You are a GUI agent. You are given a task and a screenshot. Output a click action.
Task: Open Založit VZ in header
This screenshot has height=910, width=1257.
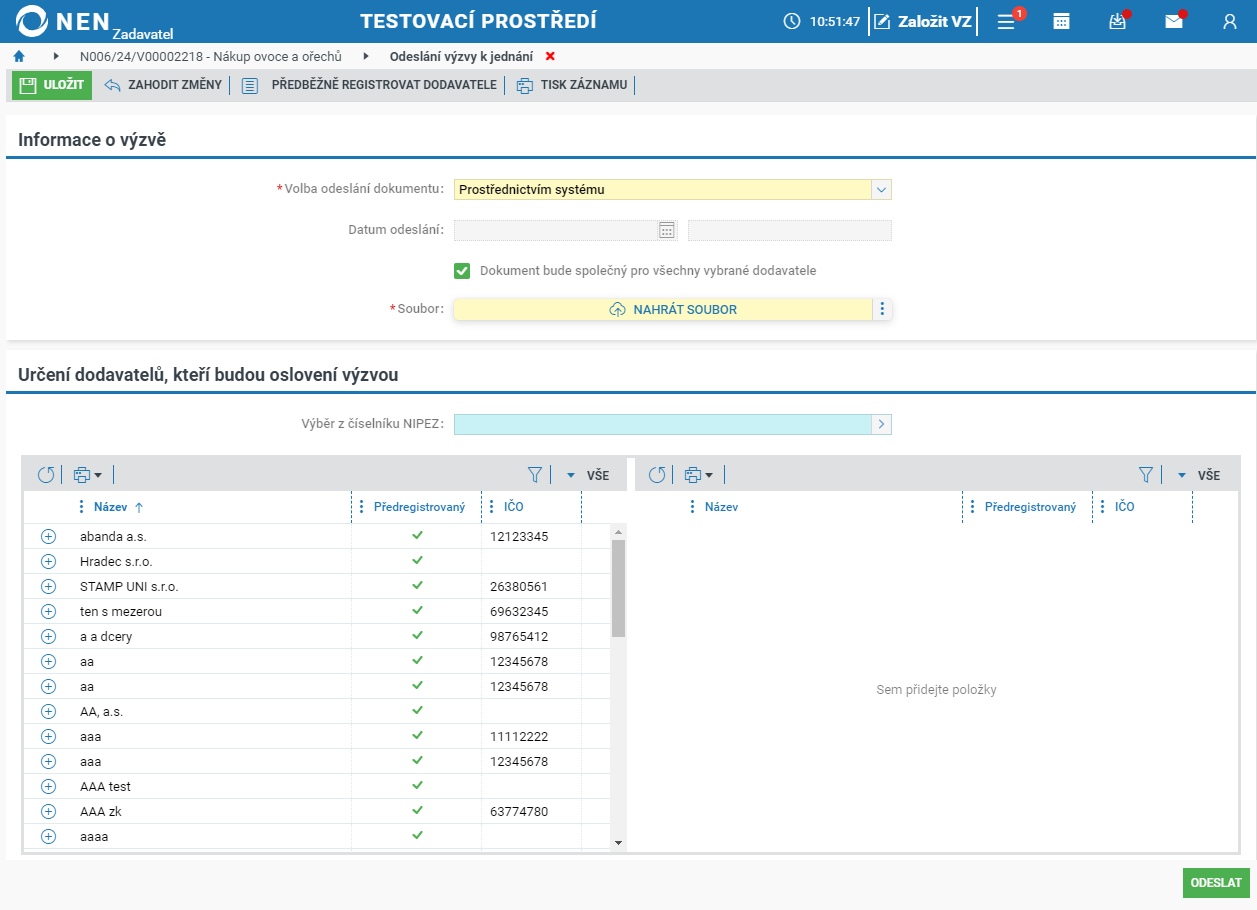[923, 21]
